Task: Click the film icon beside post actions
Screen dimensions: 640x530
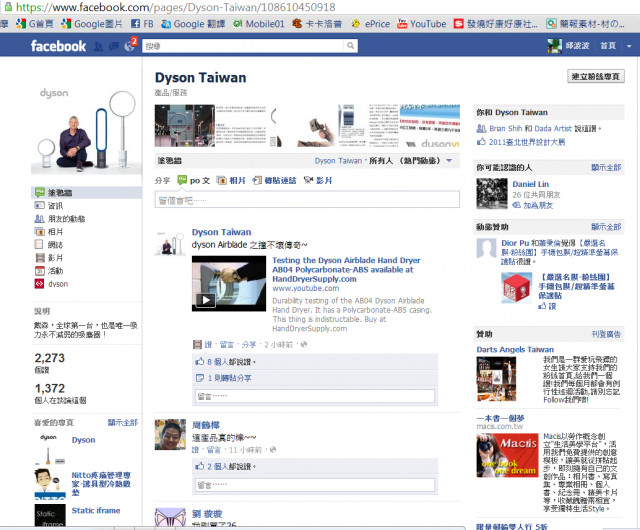Action: (197, 345)
